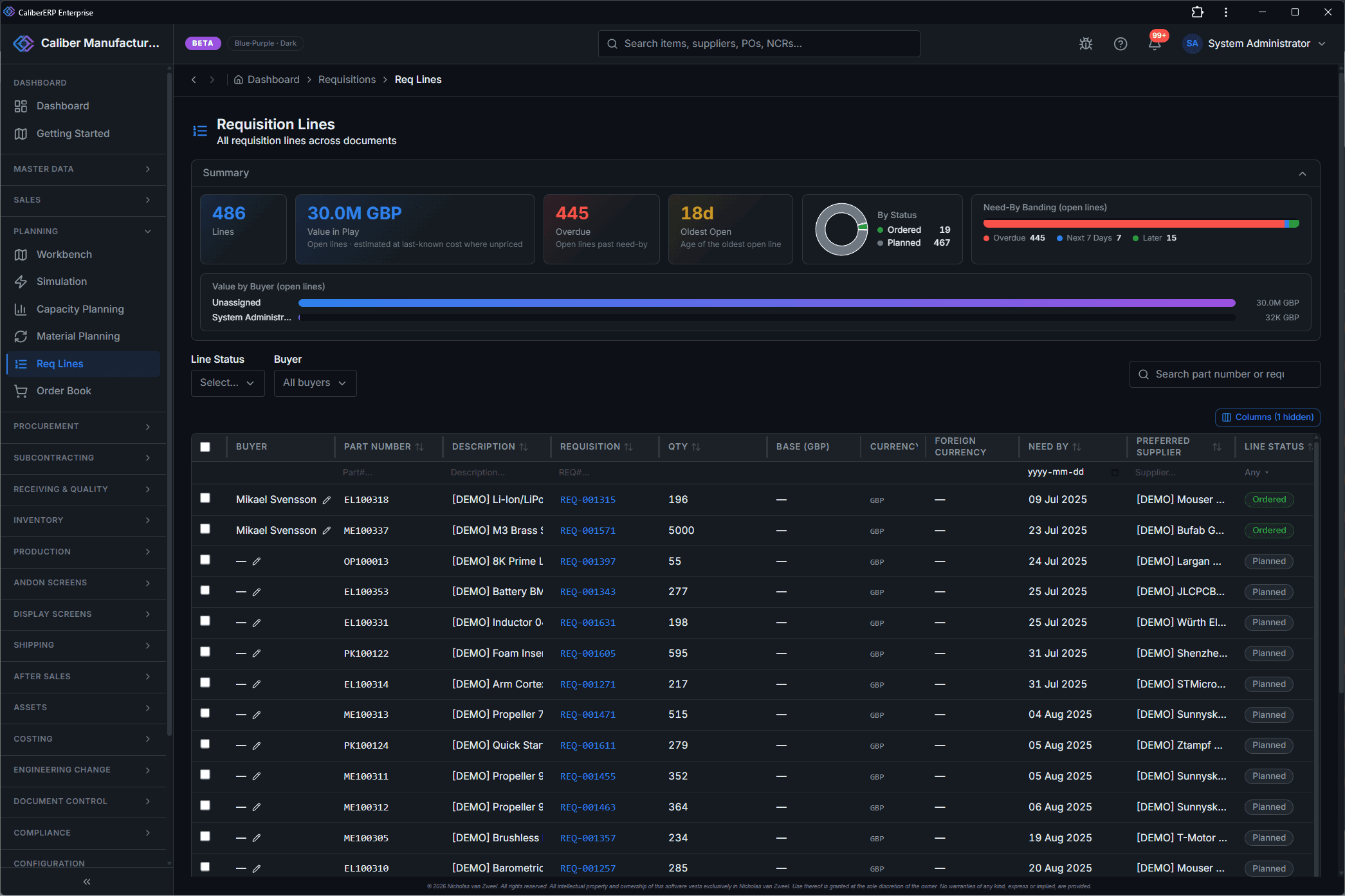Collapse sidebar with double chevron icon

(x=86, y=881)
